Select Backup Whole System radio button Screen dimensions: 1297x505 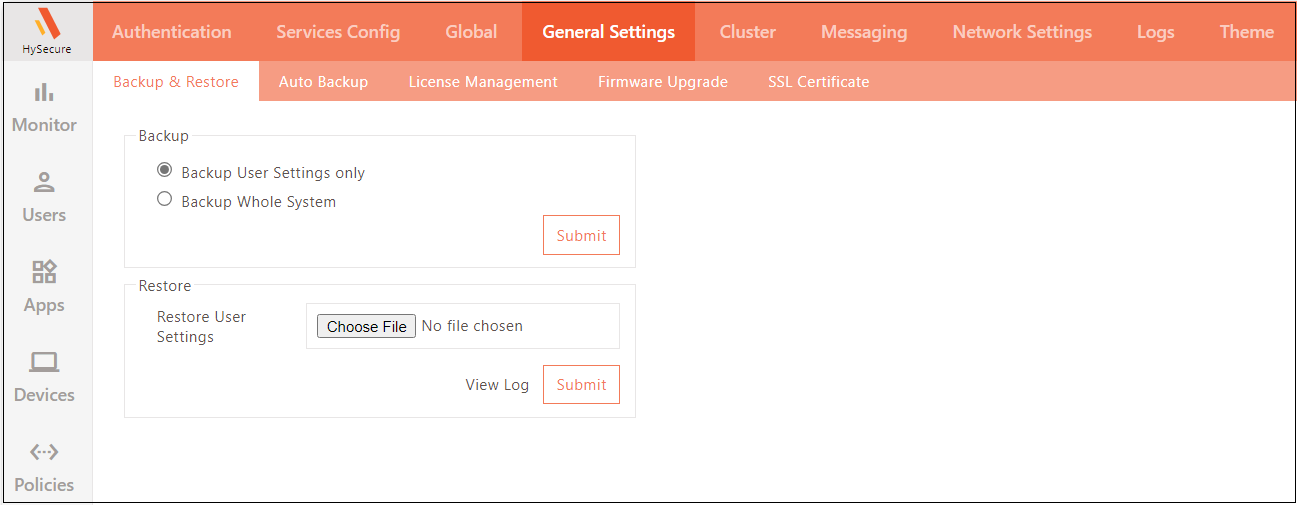[x=165, y=200]
